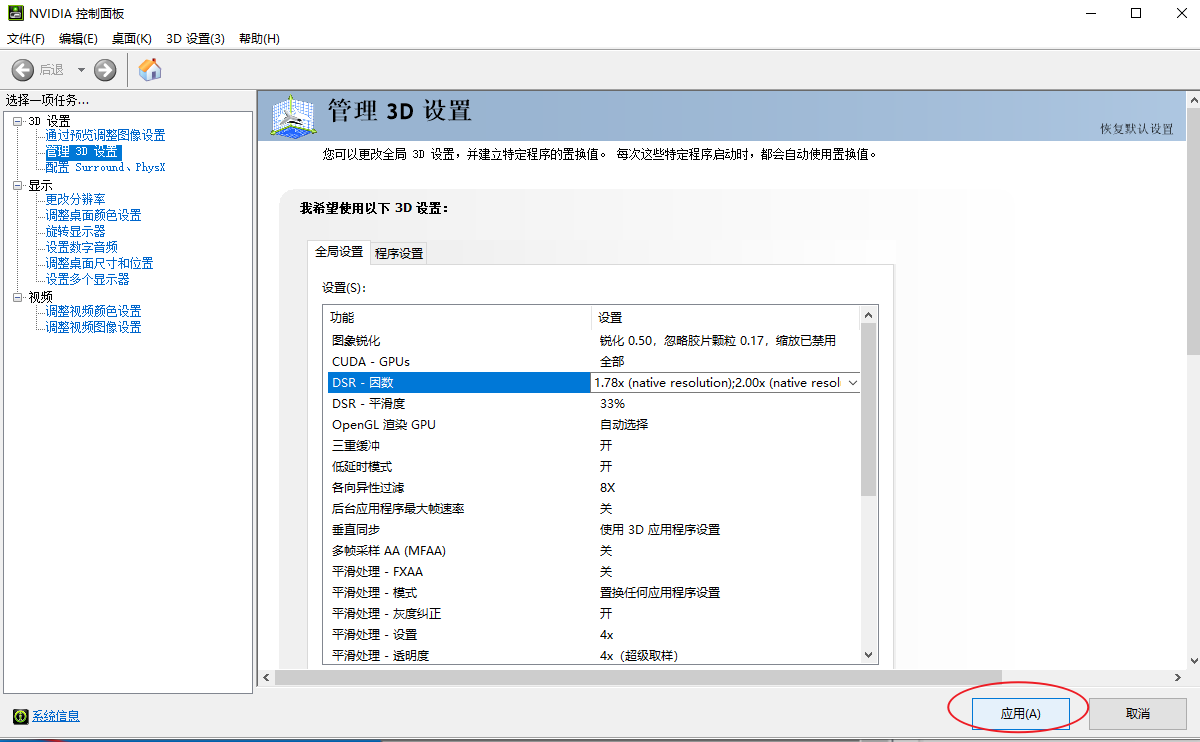Click the home icon in the toolbar
This screenshot has width=1200, height=742.
pos(150,70)
